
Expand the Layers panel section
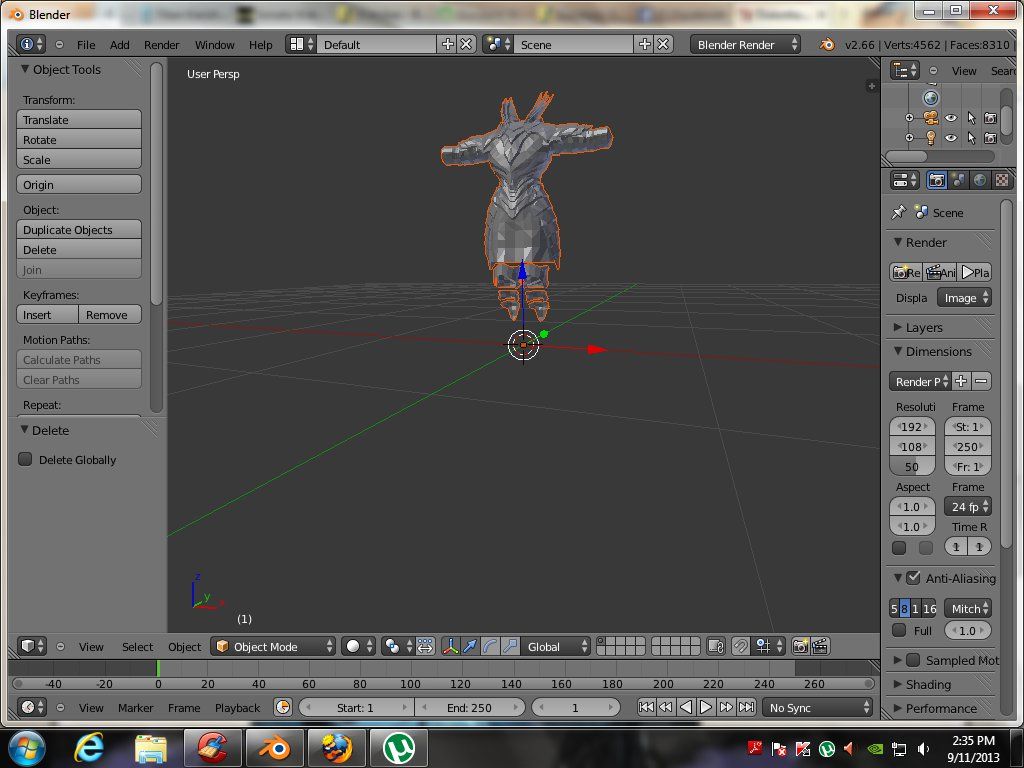[924, 327]
